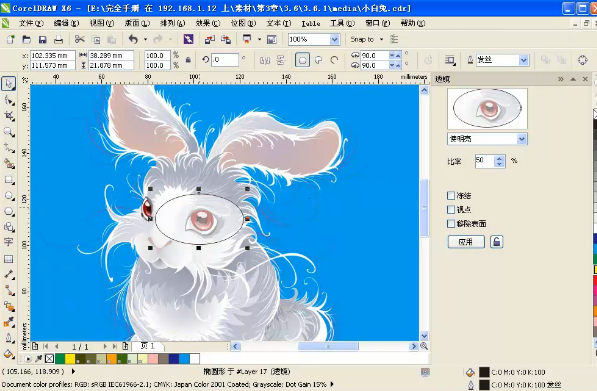The height and width of the screenshot is (391, 597).
Task: Select the Eyedropper tool in toolbox
Action: [9, 322]
